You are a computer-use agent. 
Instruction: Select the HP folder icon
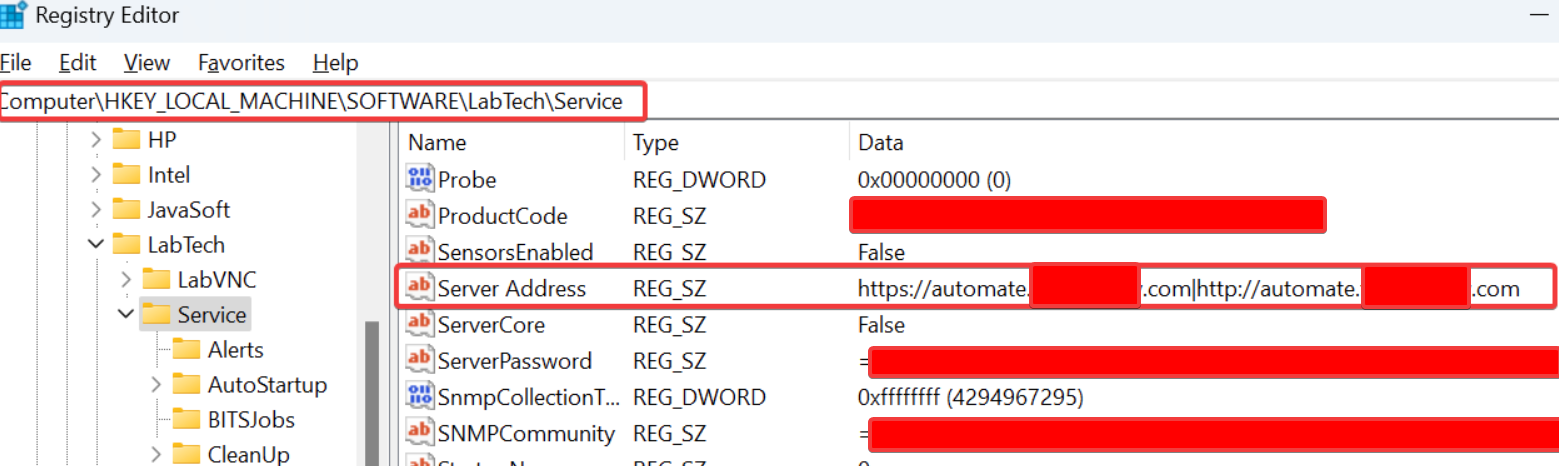coord(126,139)
